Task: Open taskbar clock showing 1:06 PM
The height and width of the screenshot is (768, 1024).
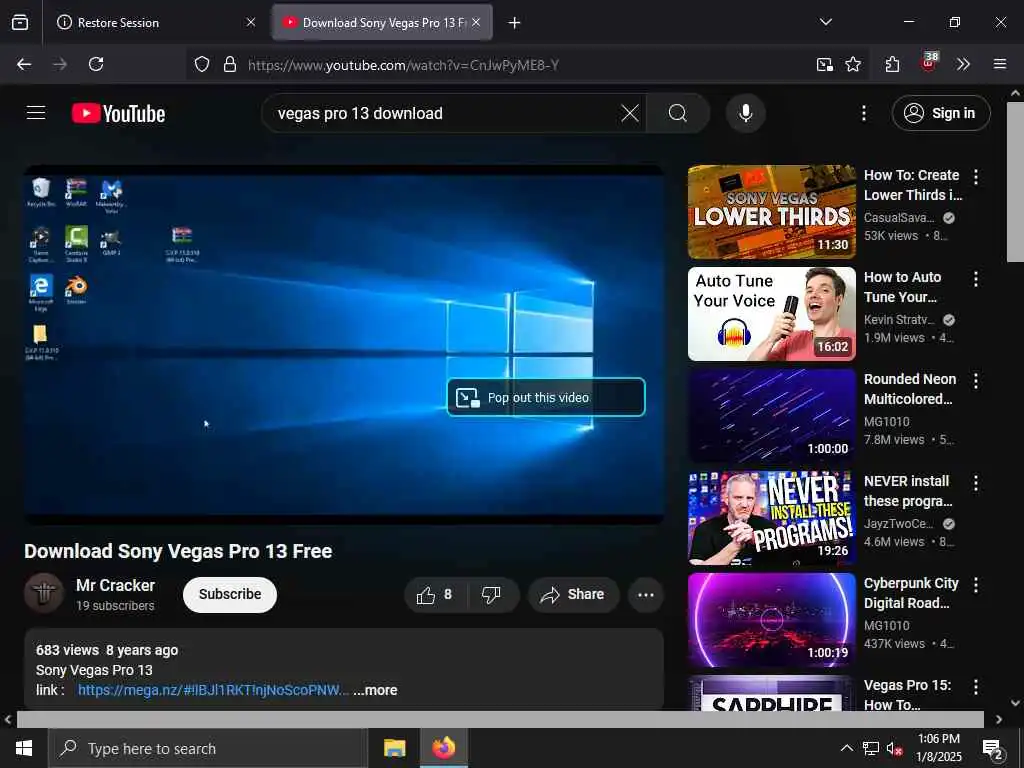Action: (938, 748)
